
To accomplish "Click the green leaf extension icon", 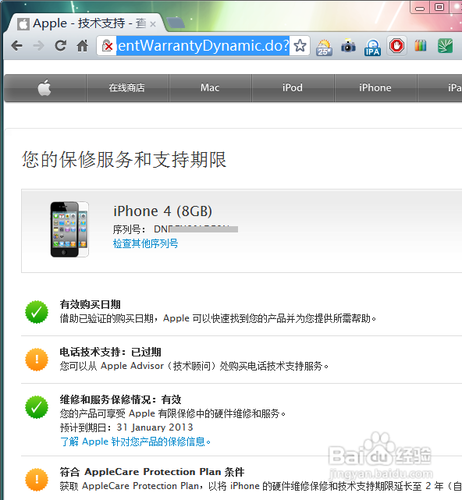I will [x=445, y=46].
